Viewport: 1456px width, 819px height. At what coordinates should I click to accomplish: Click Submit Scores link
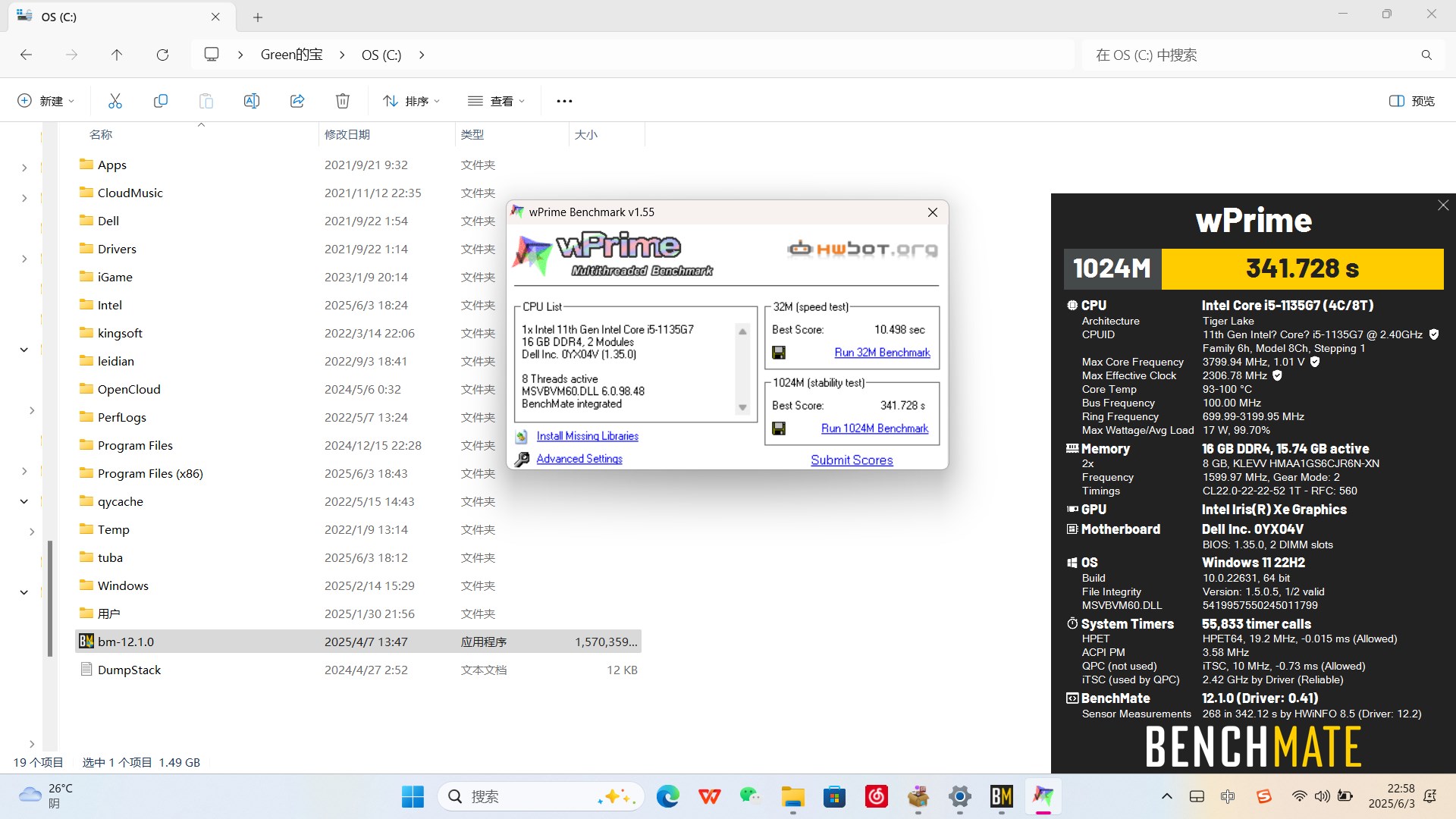click(x=852, y=460)
